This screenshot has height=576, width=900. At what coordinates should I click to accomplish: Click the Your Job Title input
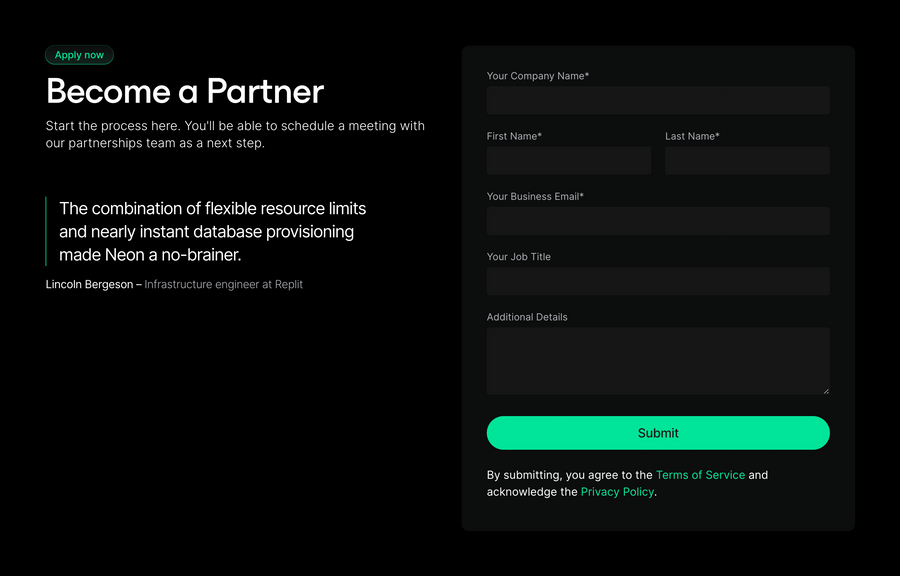[657, 281]
